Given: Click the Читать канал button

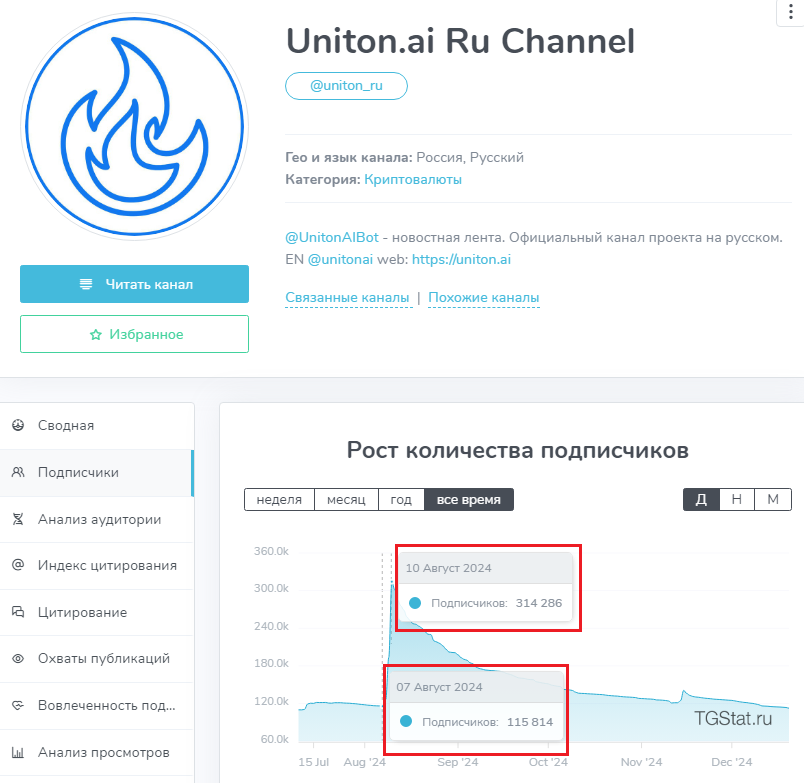Looking at the screenshot, I should point(134,284).
